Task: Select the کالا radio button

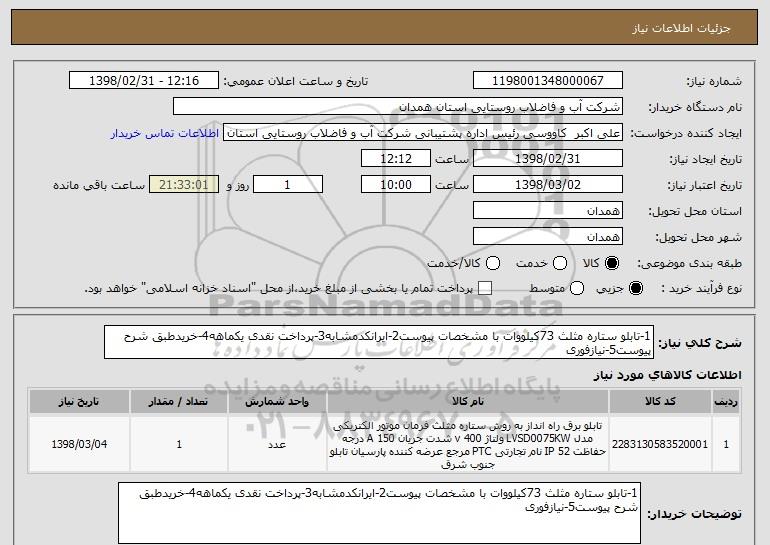Action: [612, 263]
